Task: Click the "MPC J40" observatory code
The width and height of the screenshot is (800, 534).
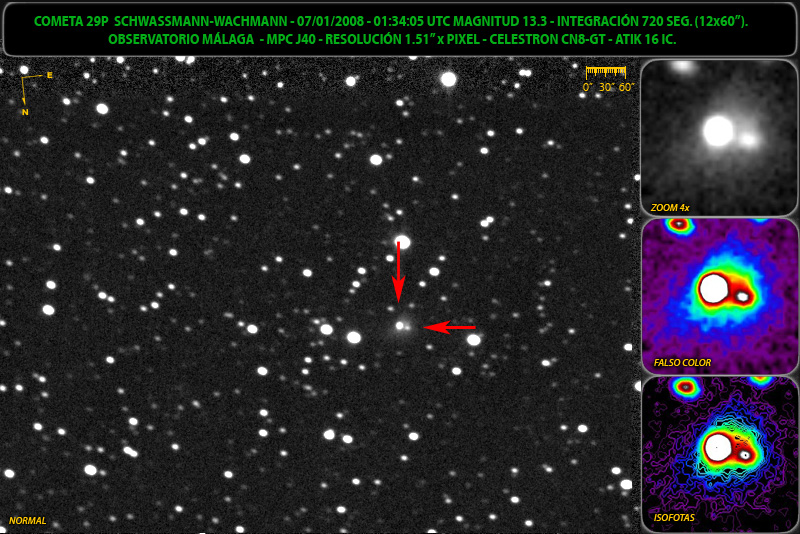Action: pos(291,39)
